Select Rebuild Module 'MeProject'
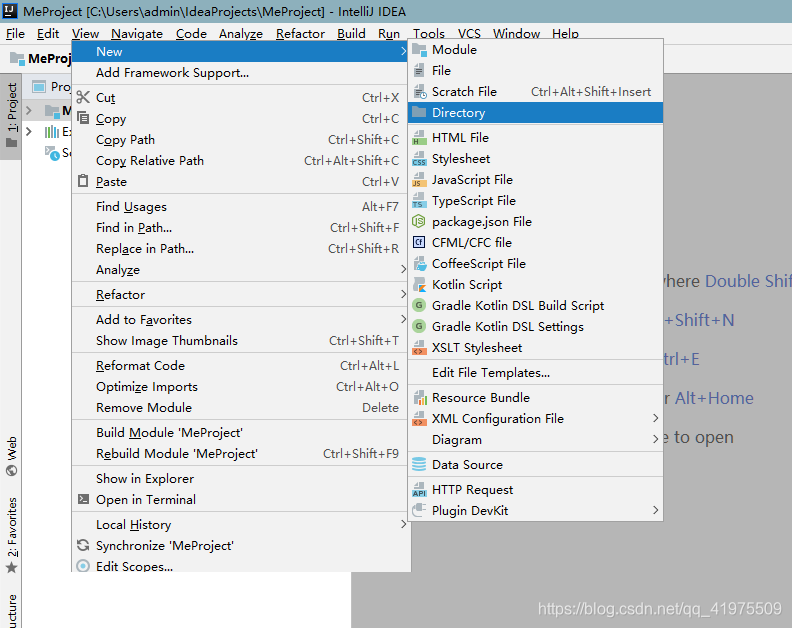The height and width of the screenshot is (628, 792). coord(240,454)
